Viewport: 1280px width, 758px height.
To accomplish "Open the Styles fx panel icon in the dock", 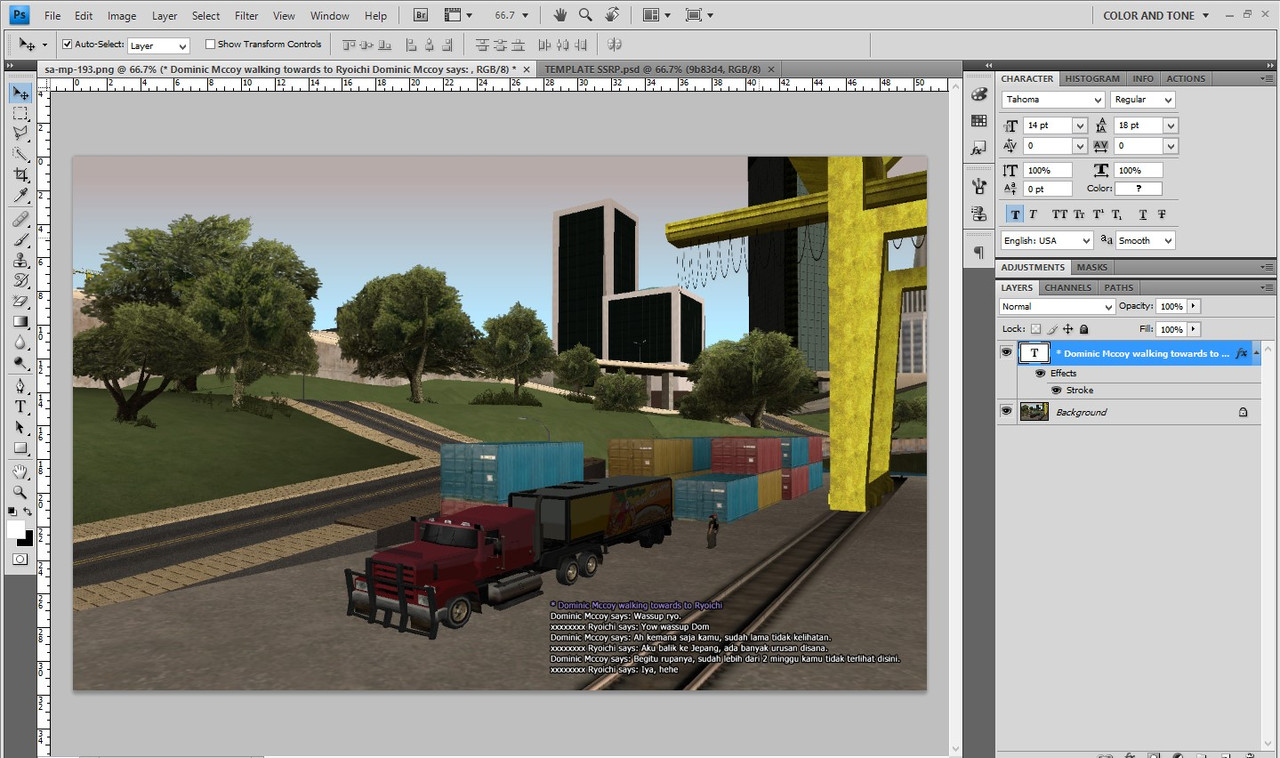I will pos(979,148).
